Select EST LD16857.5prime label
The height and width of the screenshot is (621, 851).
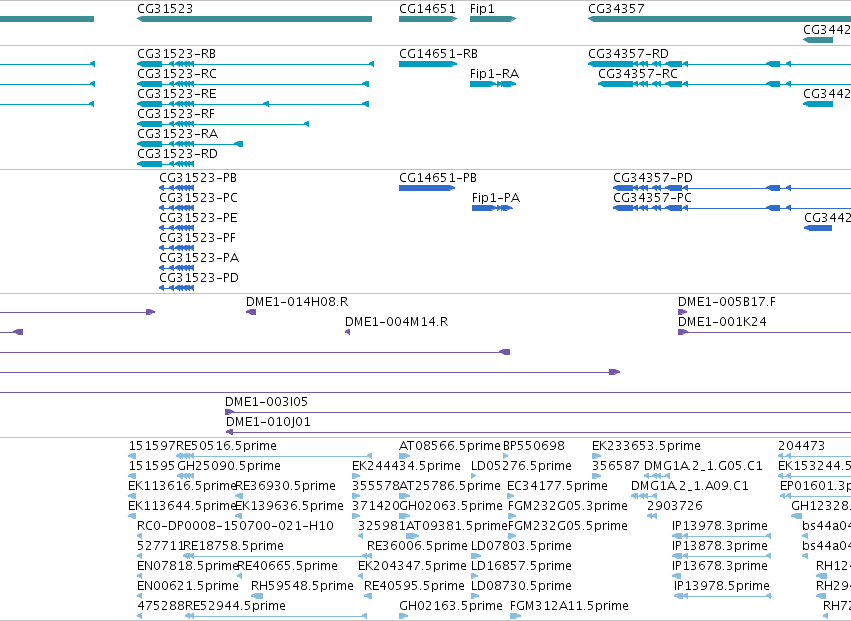coord(521,566)
